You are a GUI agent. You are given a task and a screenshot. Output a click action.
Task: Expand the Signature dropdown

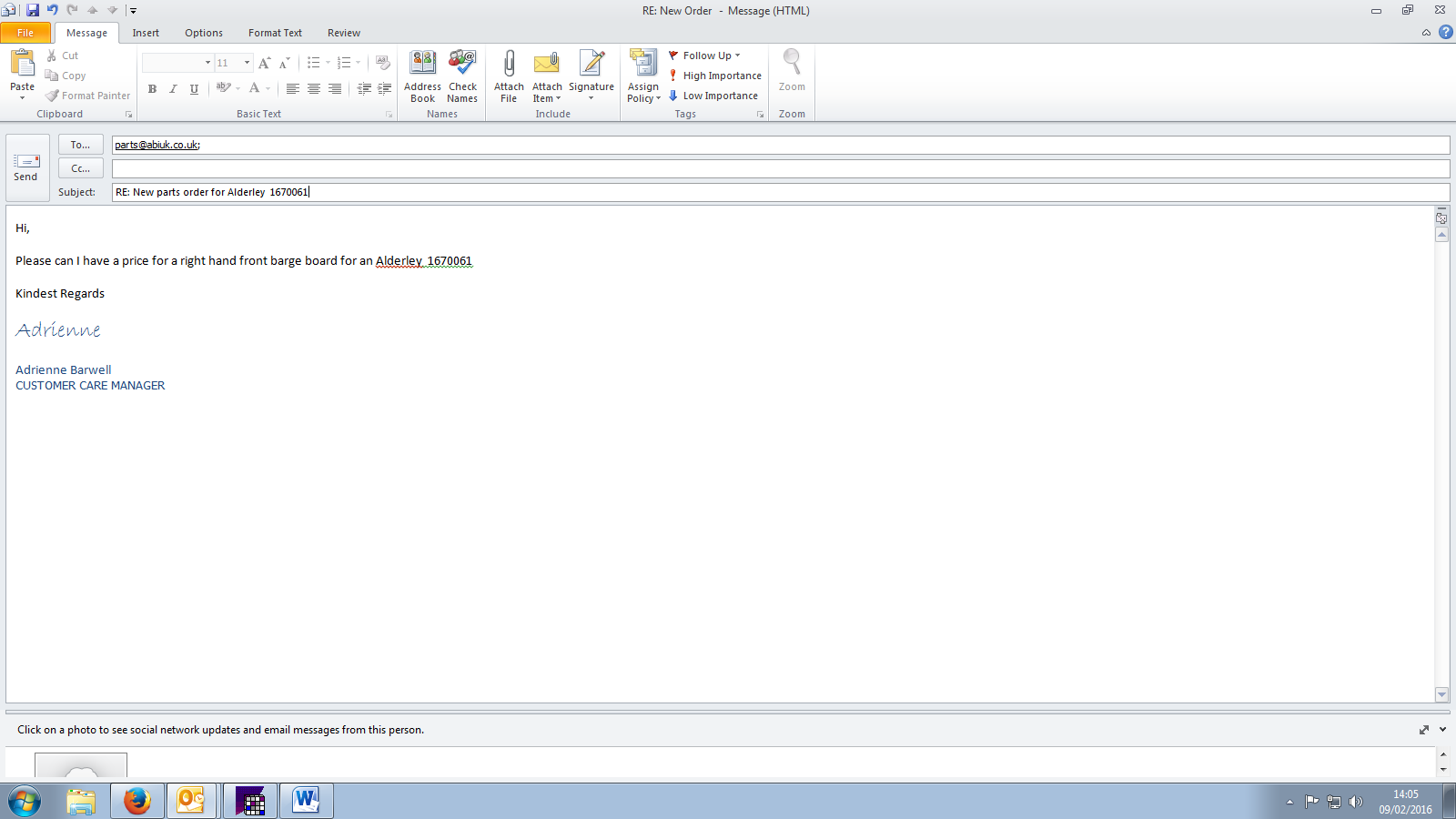(x=591, y=98)
